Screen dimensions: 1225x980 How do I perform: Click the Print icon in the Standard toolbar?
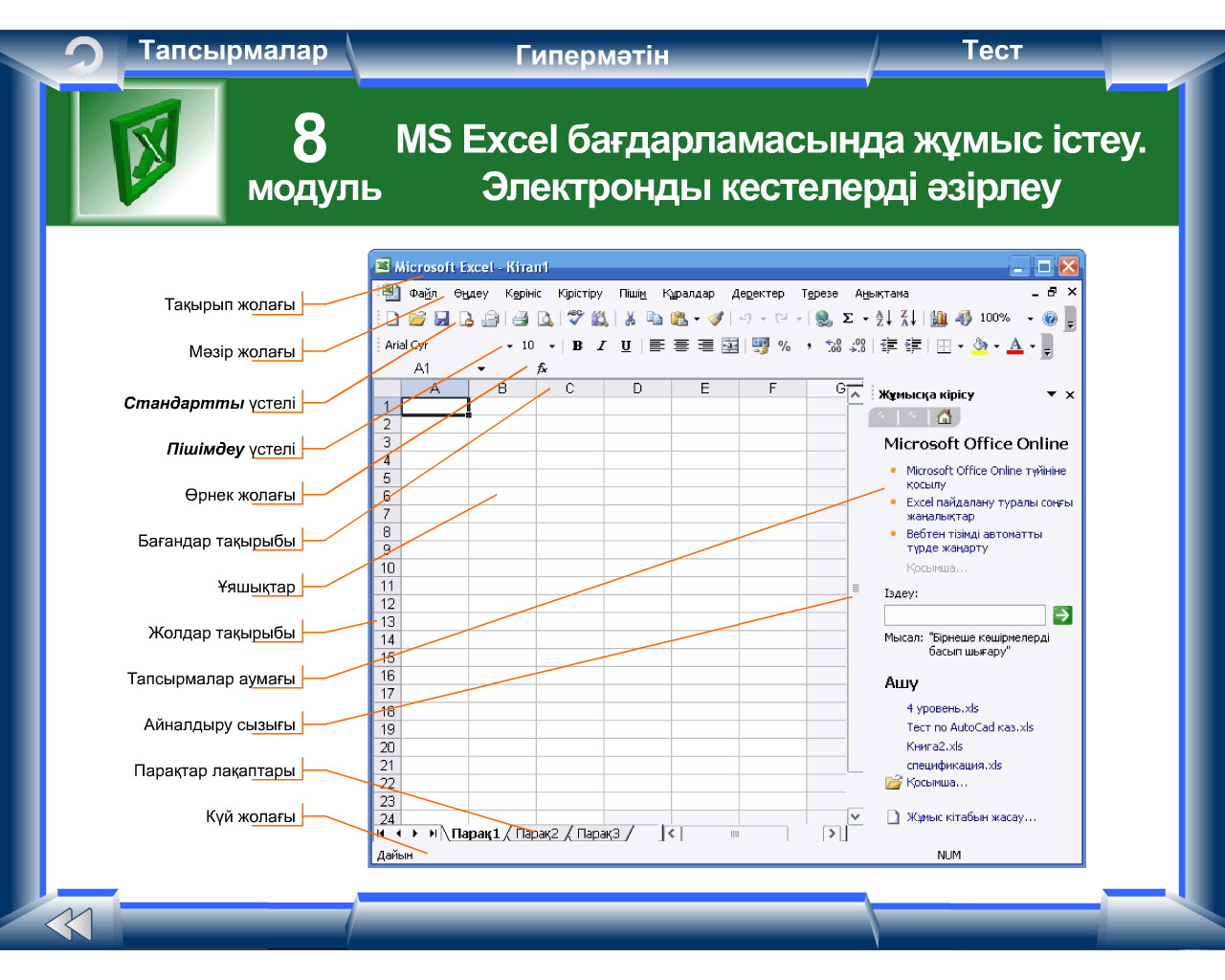[x=520, y=319]
